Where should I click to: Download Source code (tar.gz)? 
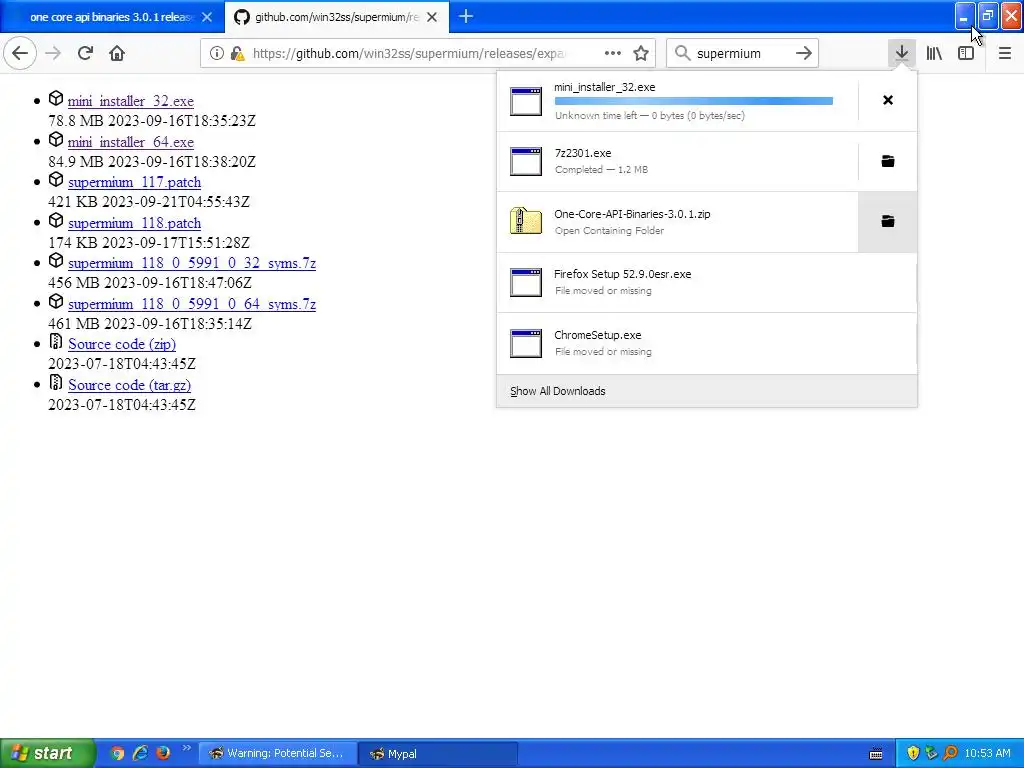click(129, 385)
